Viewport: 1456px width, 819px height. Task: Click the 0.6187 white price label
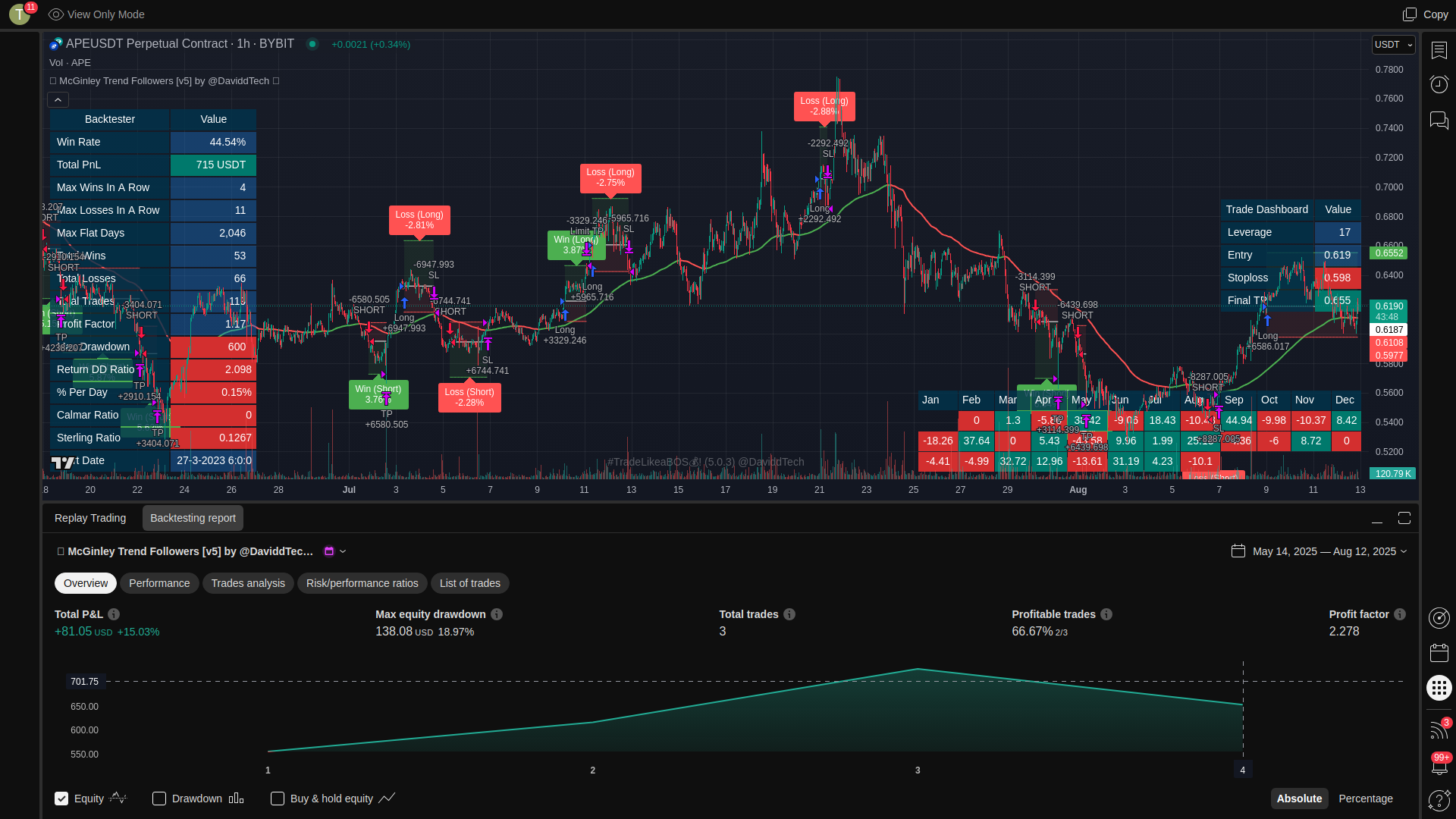tap(1389, 330)
